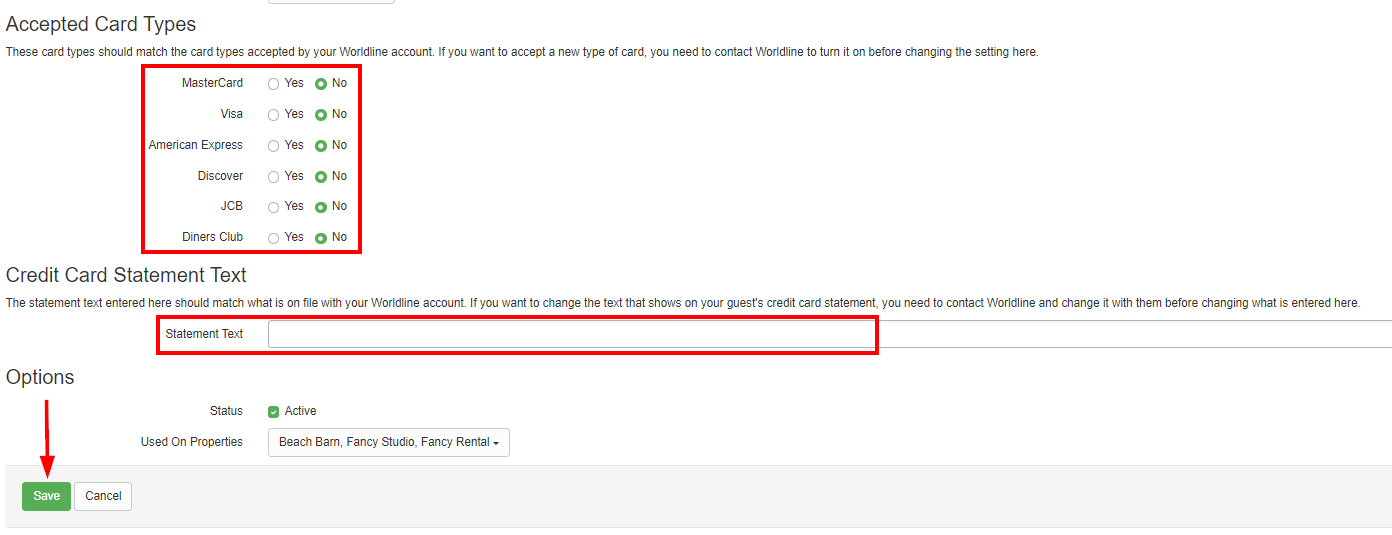This screenshot has height=535, width=1392.
Task: Choose No for American Express
Action: click(321, 146)
